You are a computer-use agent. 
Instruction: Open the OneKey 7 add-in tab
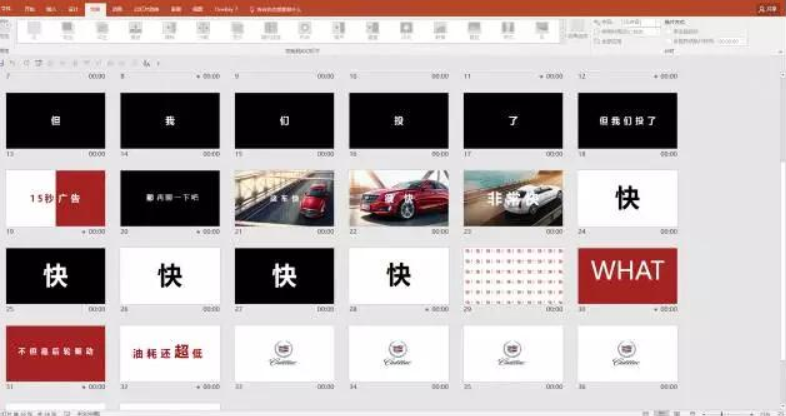point(226,9)
